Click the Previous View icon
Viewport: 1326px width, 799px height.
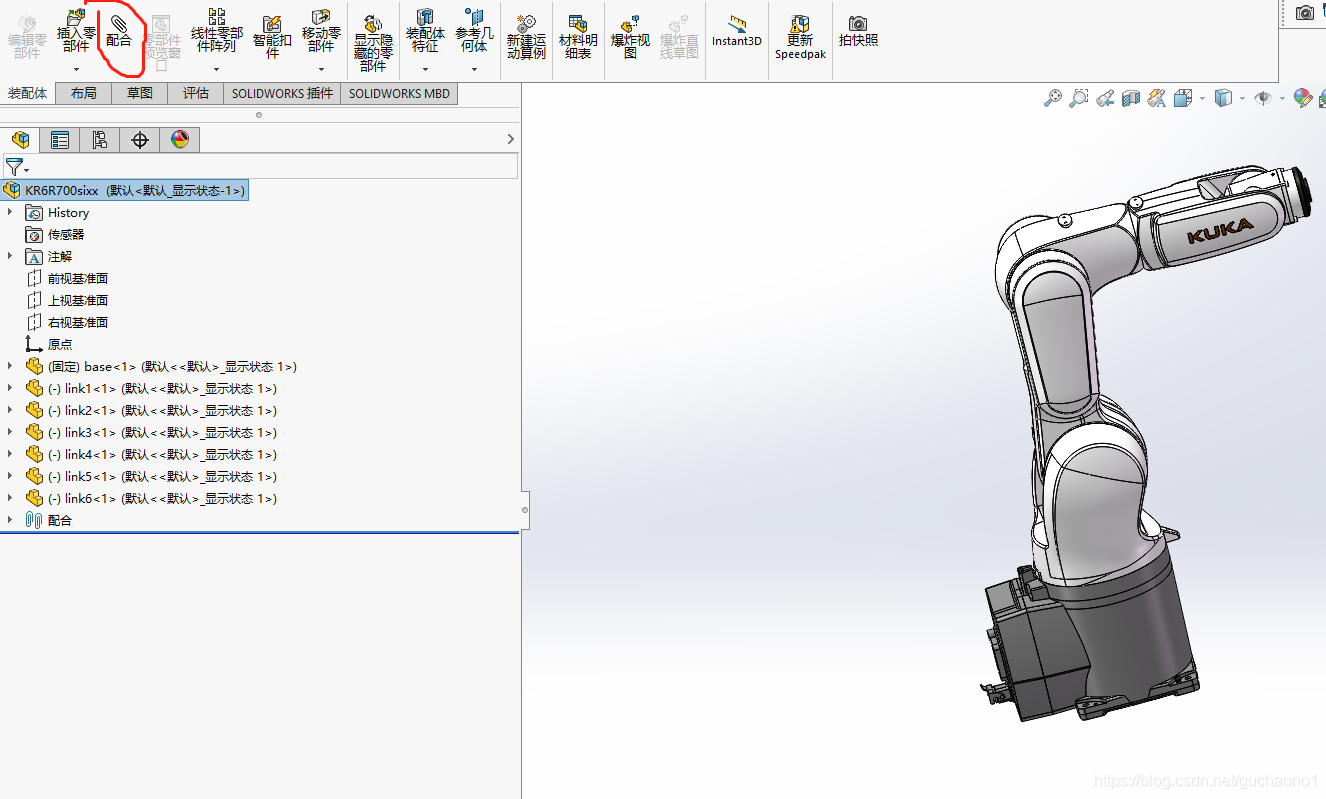(1105, 98)
